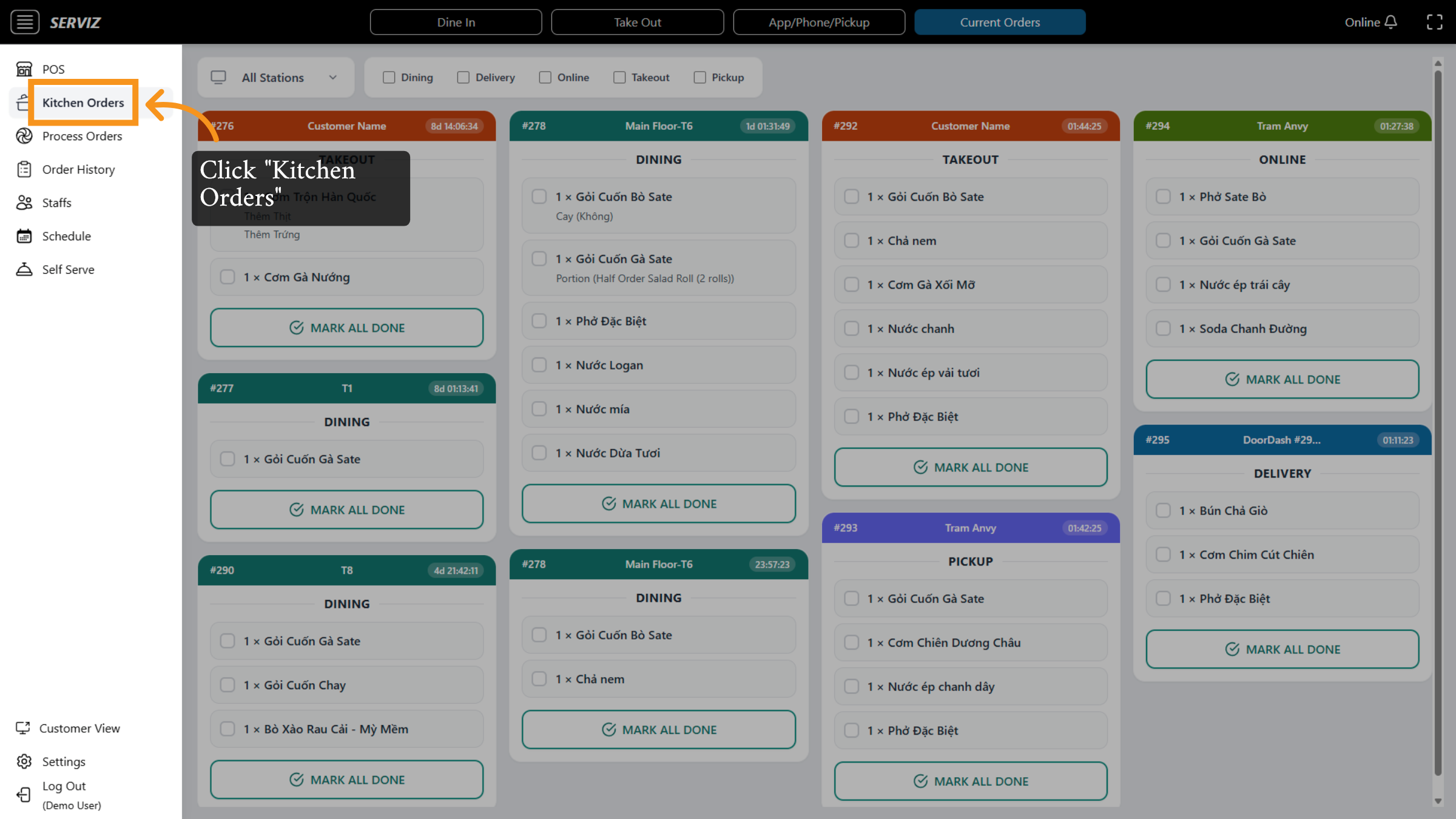
Task: Click the notification bell next to Online
Action: coord(1391,22)
